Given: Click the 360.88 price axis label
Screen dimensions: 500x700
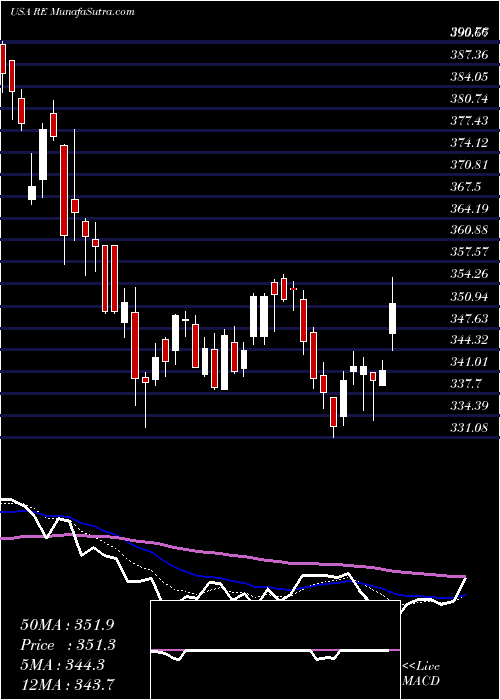Looking at the screenshot, I should point(469,230).
